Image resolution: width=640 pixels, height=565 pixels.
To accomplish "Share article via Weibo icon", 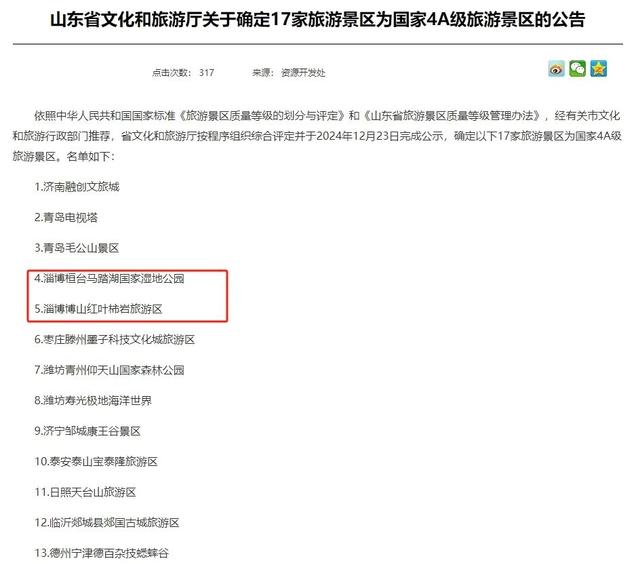I will [556, 69].
